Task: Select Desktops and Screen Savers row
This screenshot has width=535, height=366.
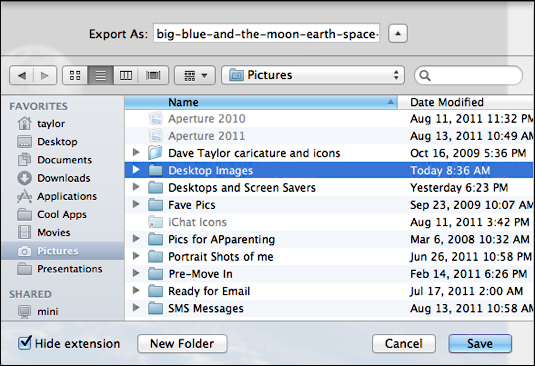Action: (x=329, y=188)
